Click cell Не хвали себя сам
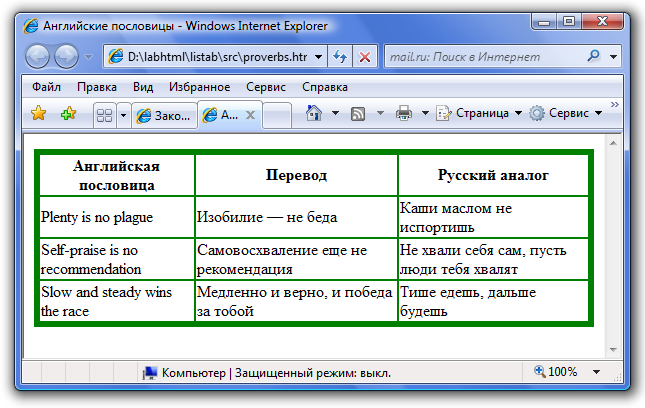 tap(493, 260)
